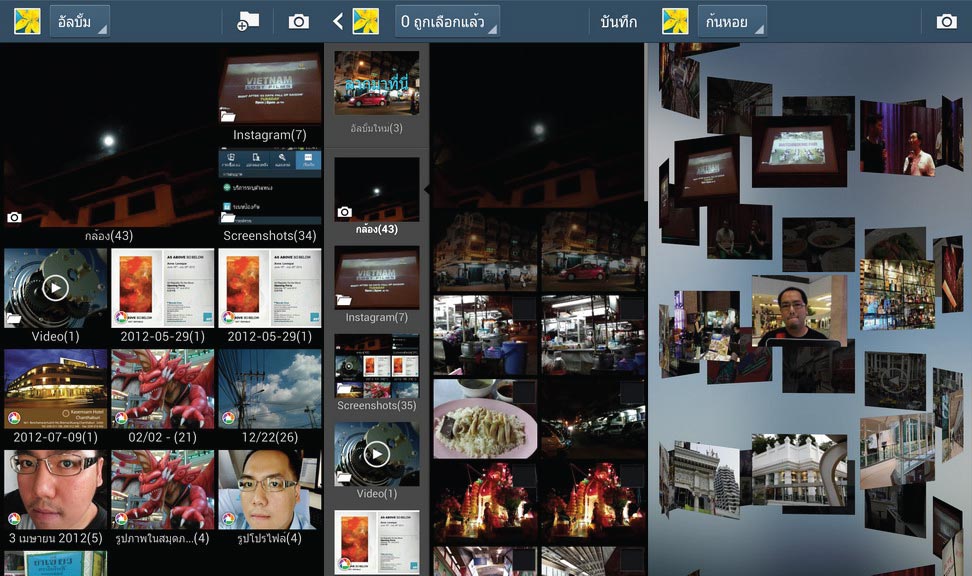Image resolution: width=972 pixels, height=576 pixels.
Task: Open the 2012-07-09(1) hotel album
Action: (x=56, y=397)
